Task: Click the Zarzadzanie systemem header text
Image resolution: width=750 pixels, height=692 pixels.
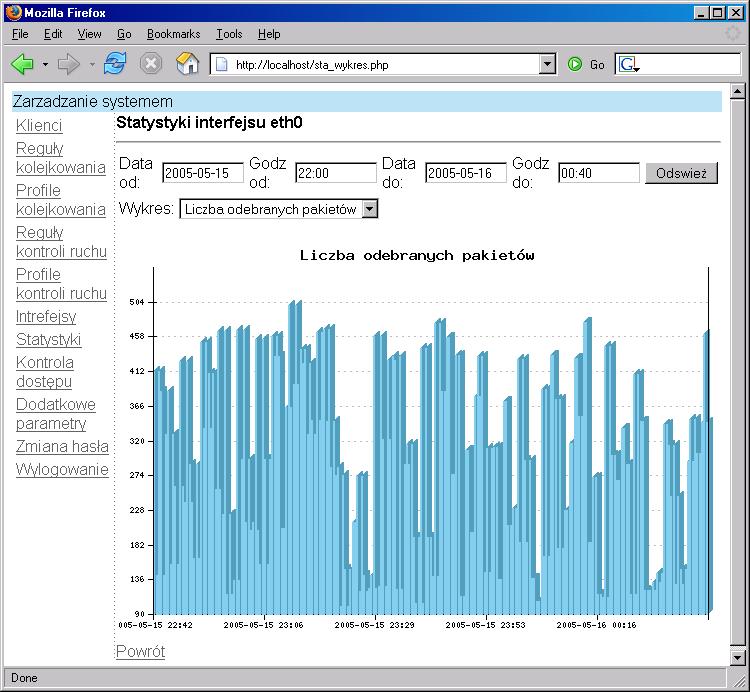Action: click(x=93, y=101)
